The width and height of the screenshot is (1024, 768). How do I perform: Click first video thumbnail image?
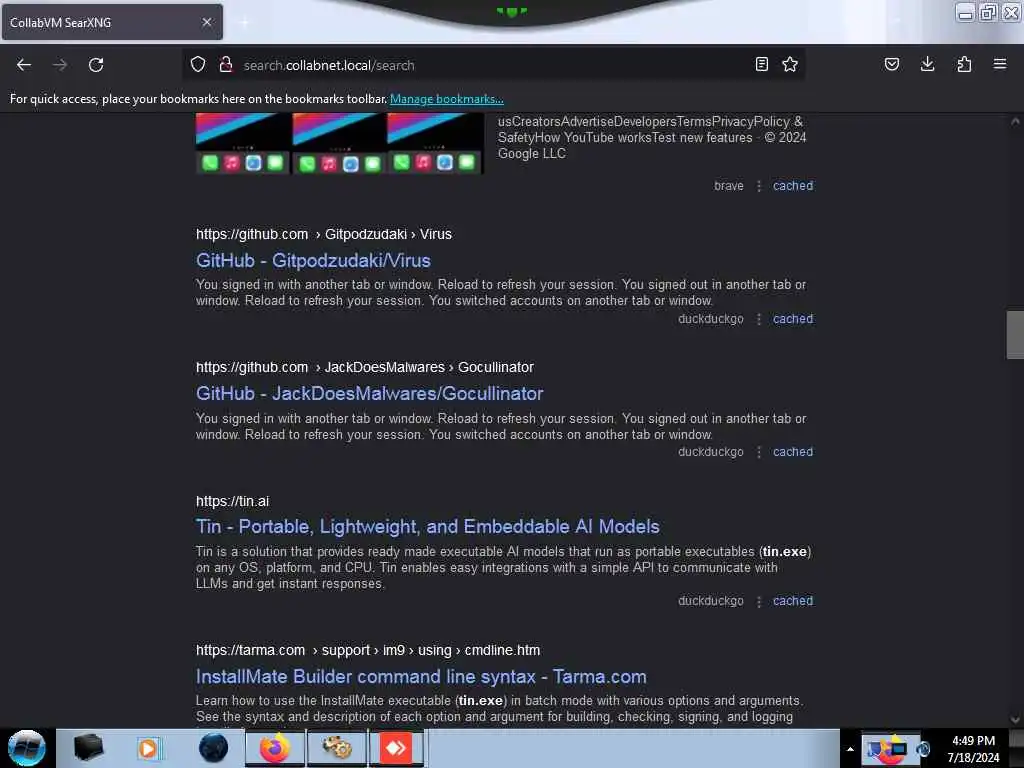pos(242,143)
